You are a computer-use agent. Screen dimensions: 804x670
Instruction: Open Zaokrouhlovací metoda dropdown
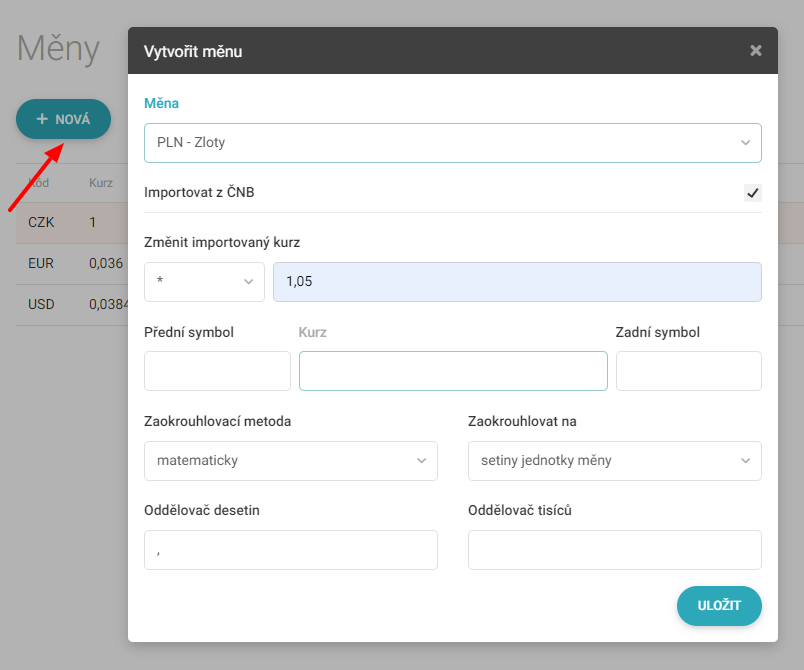(x=291, y=460)
